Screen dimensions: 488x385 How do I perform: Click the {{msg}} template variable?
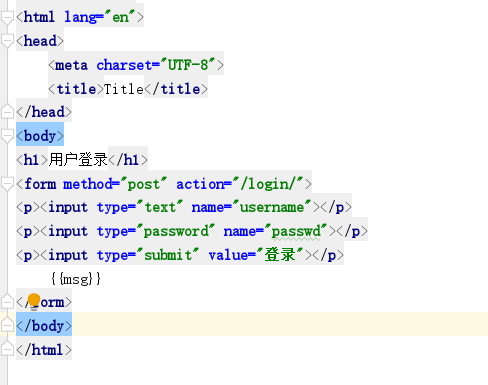(76, 279)
